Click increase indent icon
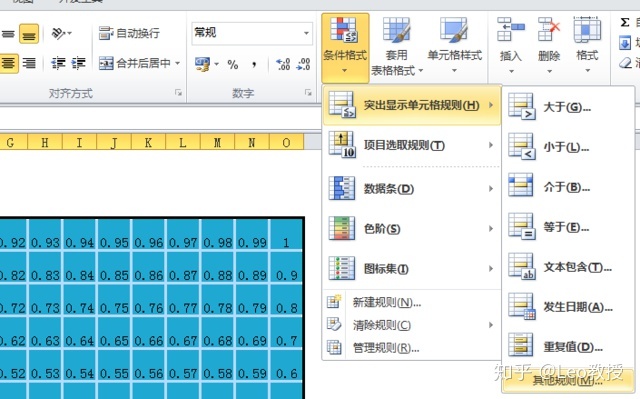 click(x=78, y=63)
